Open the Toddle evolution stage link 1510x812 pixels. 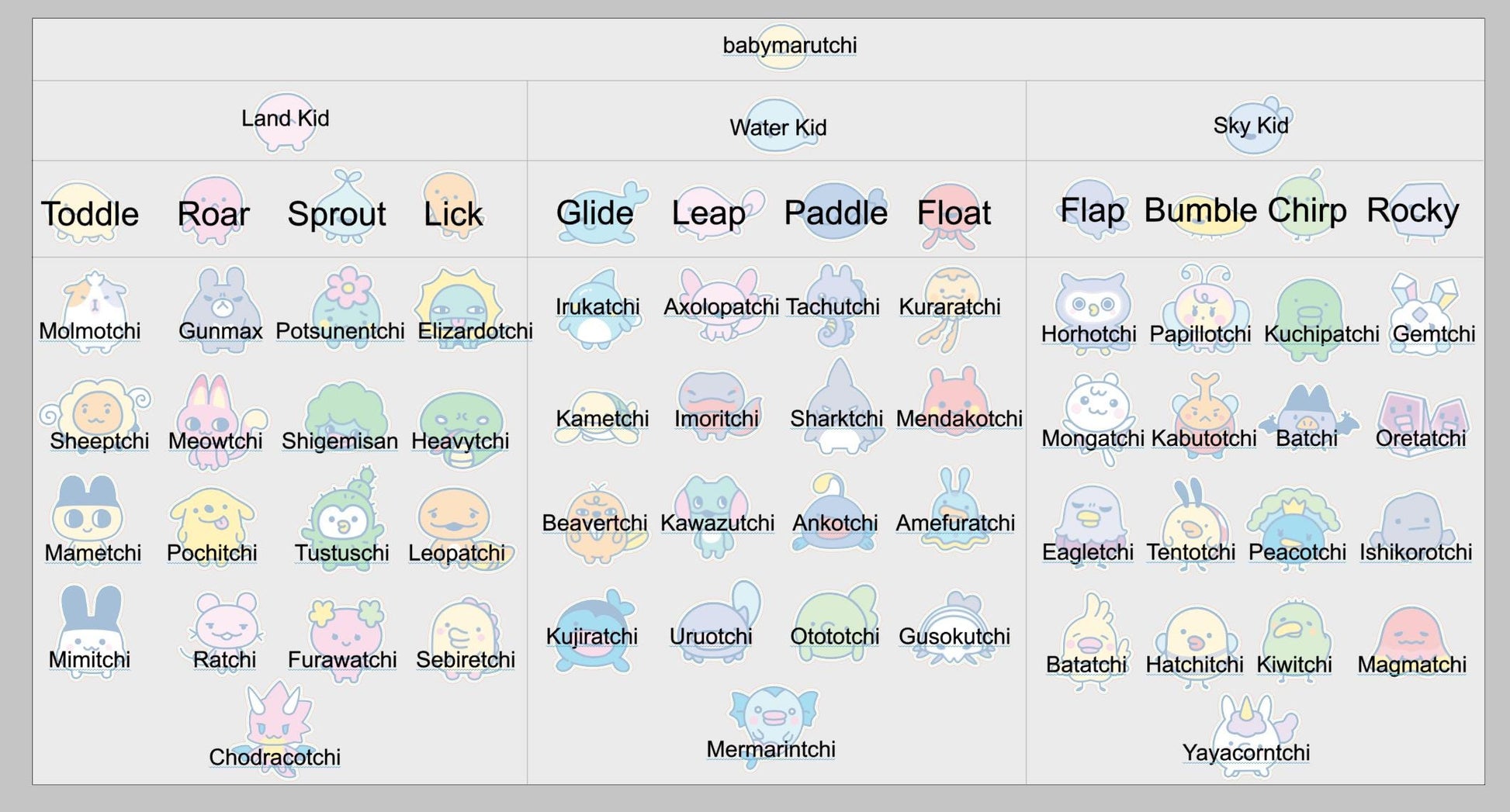click(x=89, y=214)
